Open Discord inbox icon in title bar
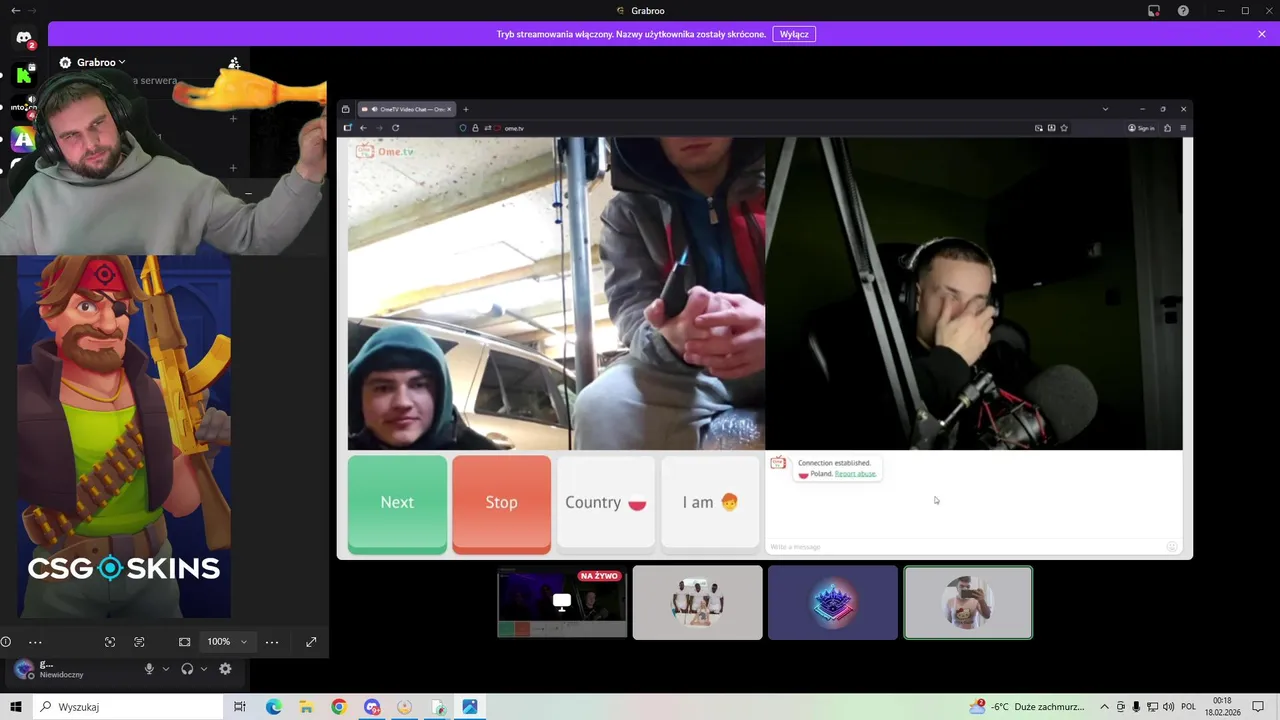Screen dimensions: 1280x720 pyautogui.click(x=1153, y=11)
